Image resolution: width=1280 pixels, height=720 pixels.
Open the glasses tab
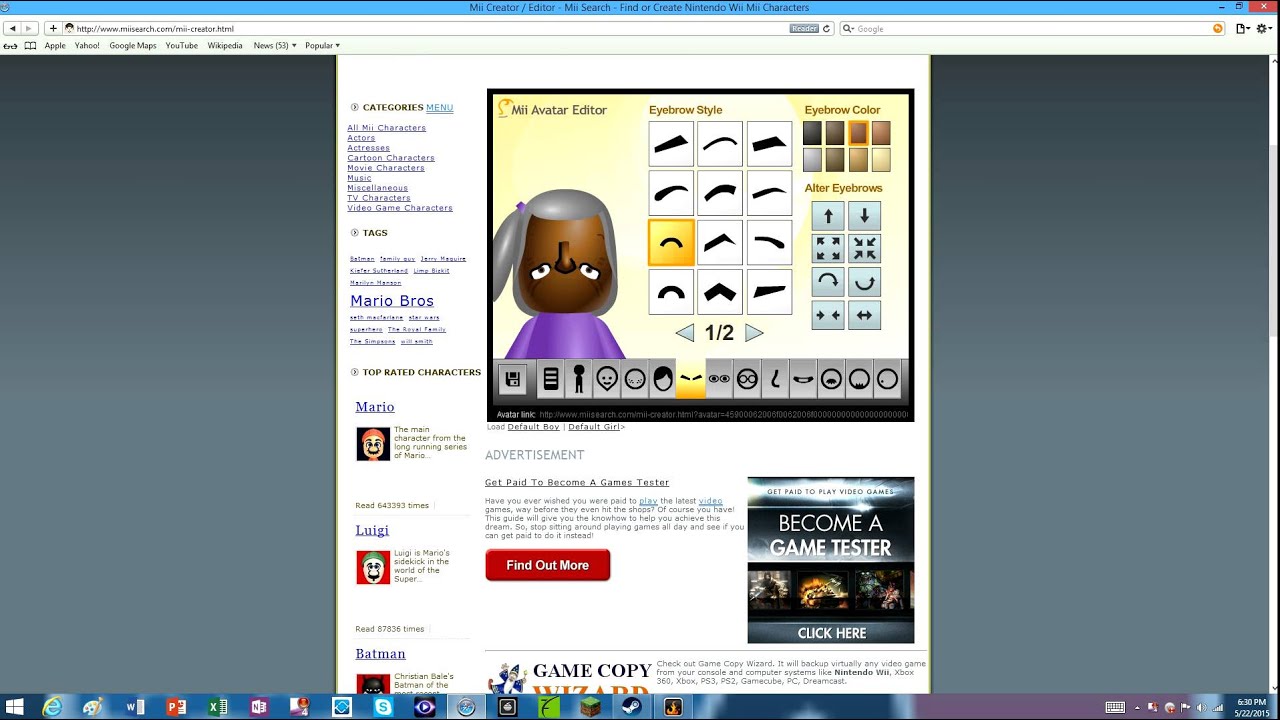pos(747,379)
